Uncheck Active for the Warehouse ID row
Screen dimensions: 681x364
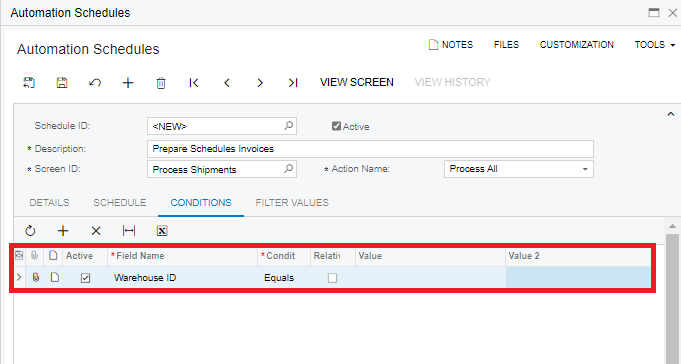click(86, 278)
